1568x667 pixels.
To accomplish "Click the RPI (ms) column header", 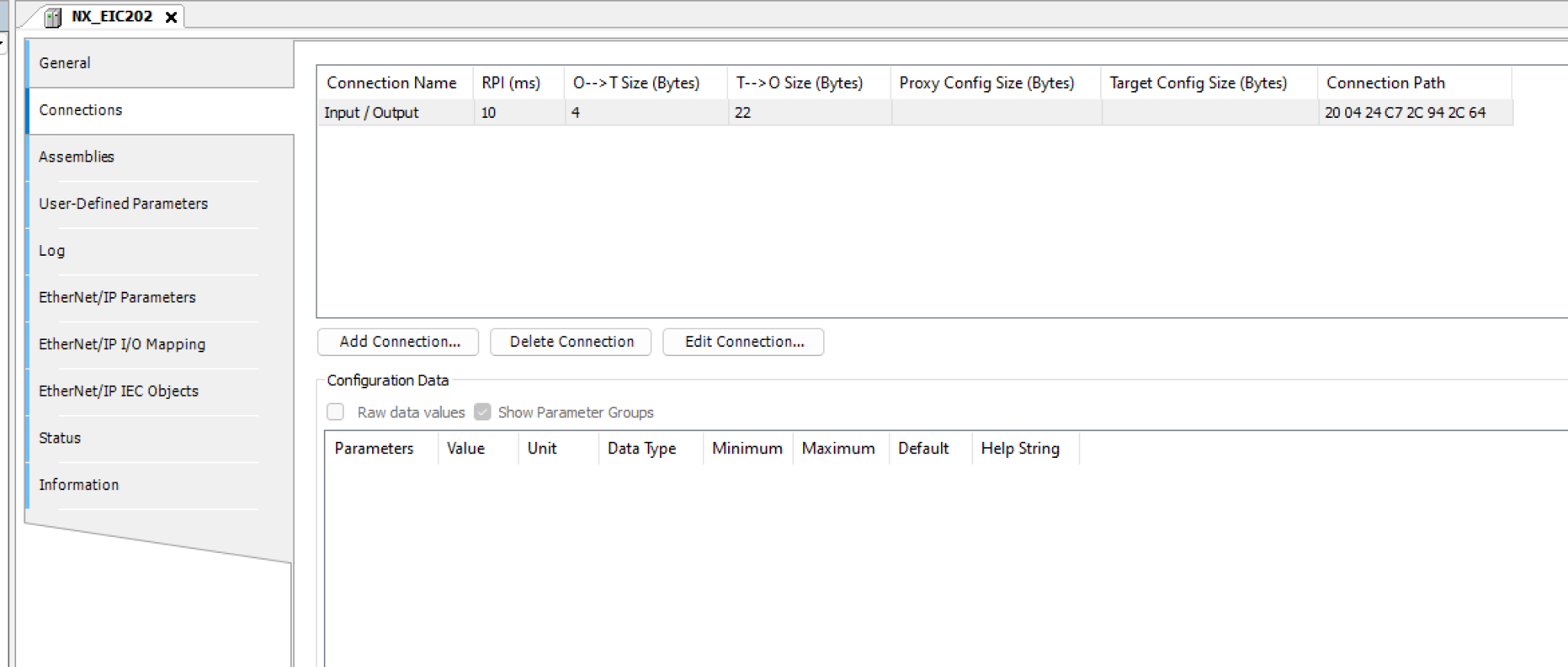I will point(511,83).
